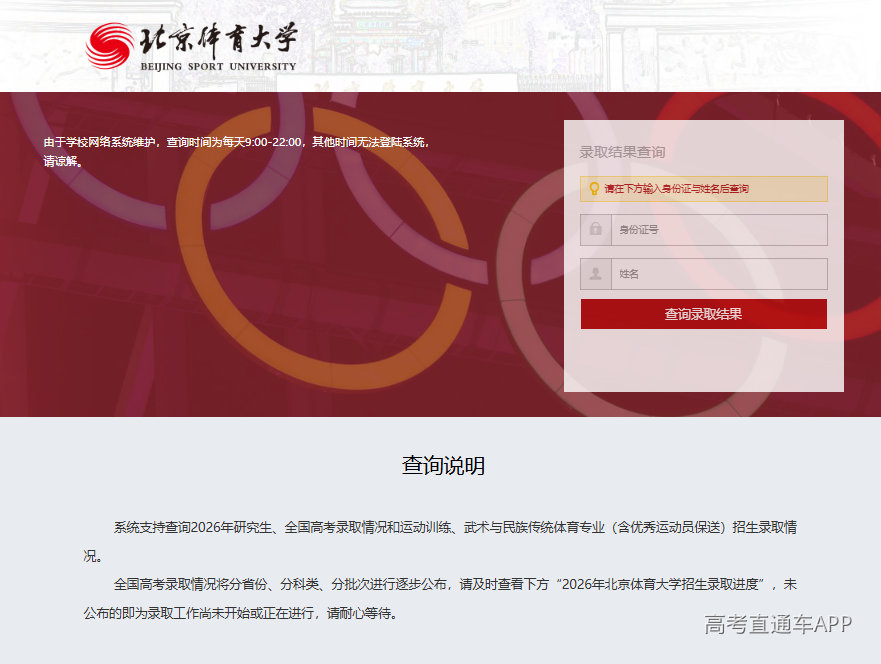The width and height of the screenshot is (881, 664).
Task: Click the person icon beside 姓名 field
Action: pos(596,274)
